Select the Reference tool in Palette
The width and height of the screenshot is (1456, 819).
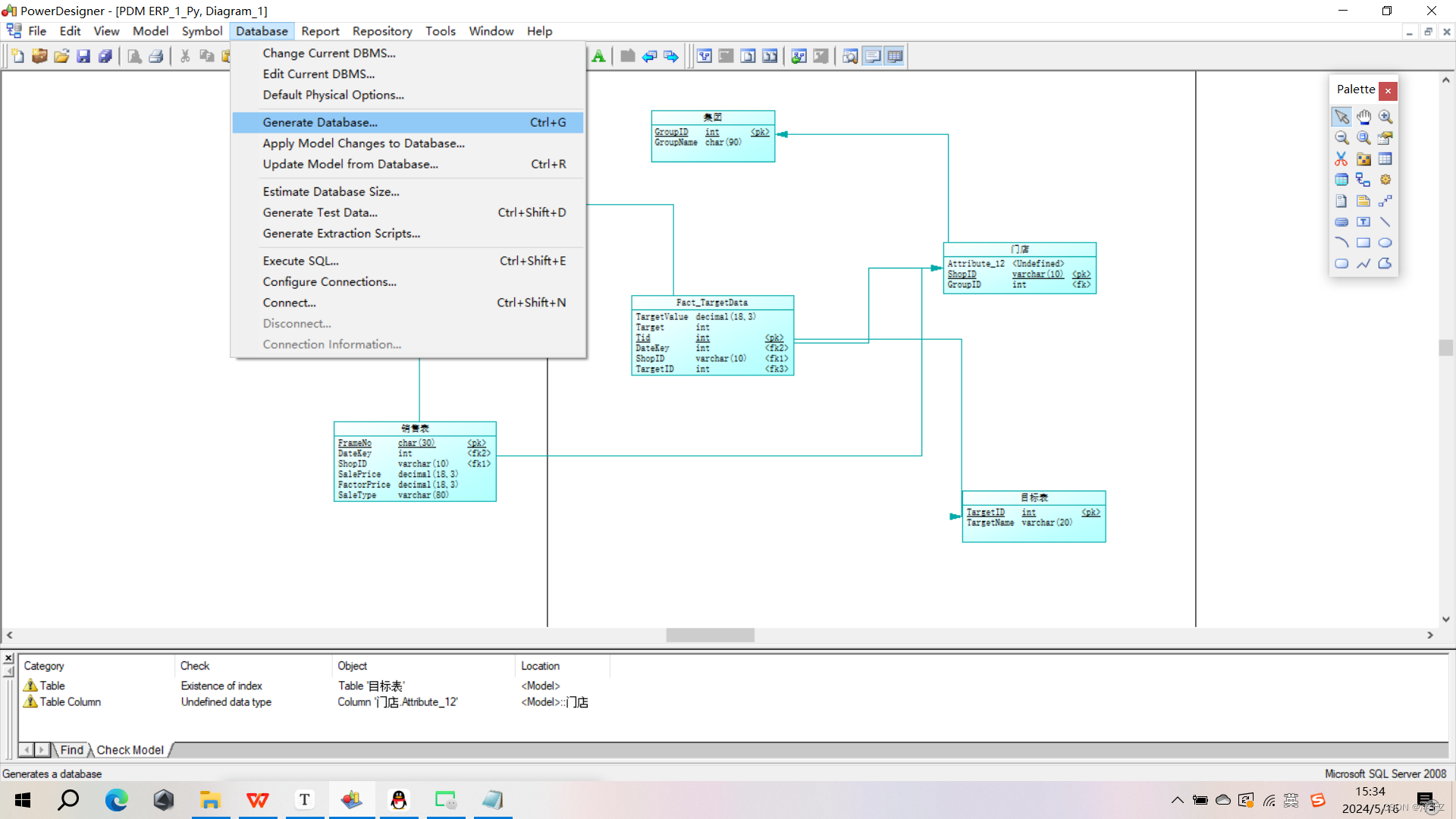pos(1363,180)
